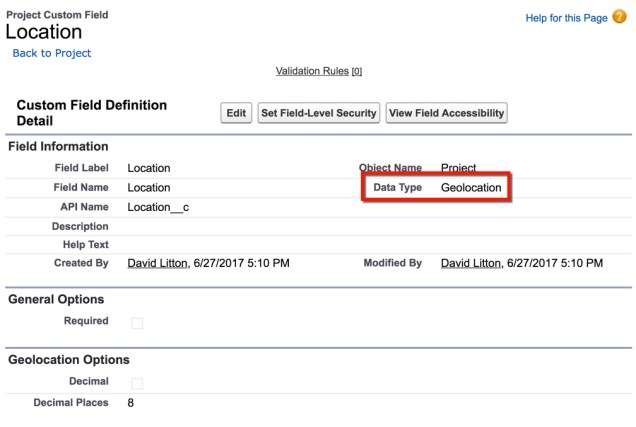Click the Geolocation data type value

(x=470, y=187)
